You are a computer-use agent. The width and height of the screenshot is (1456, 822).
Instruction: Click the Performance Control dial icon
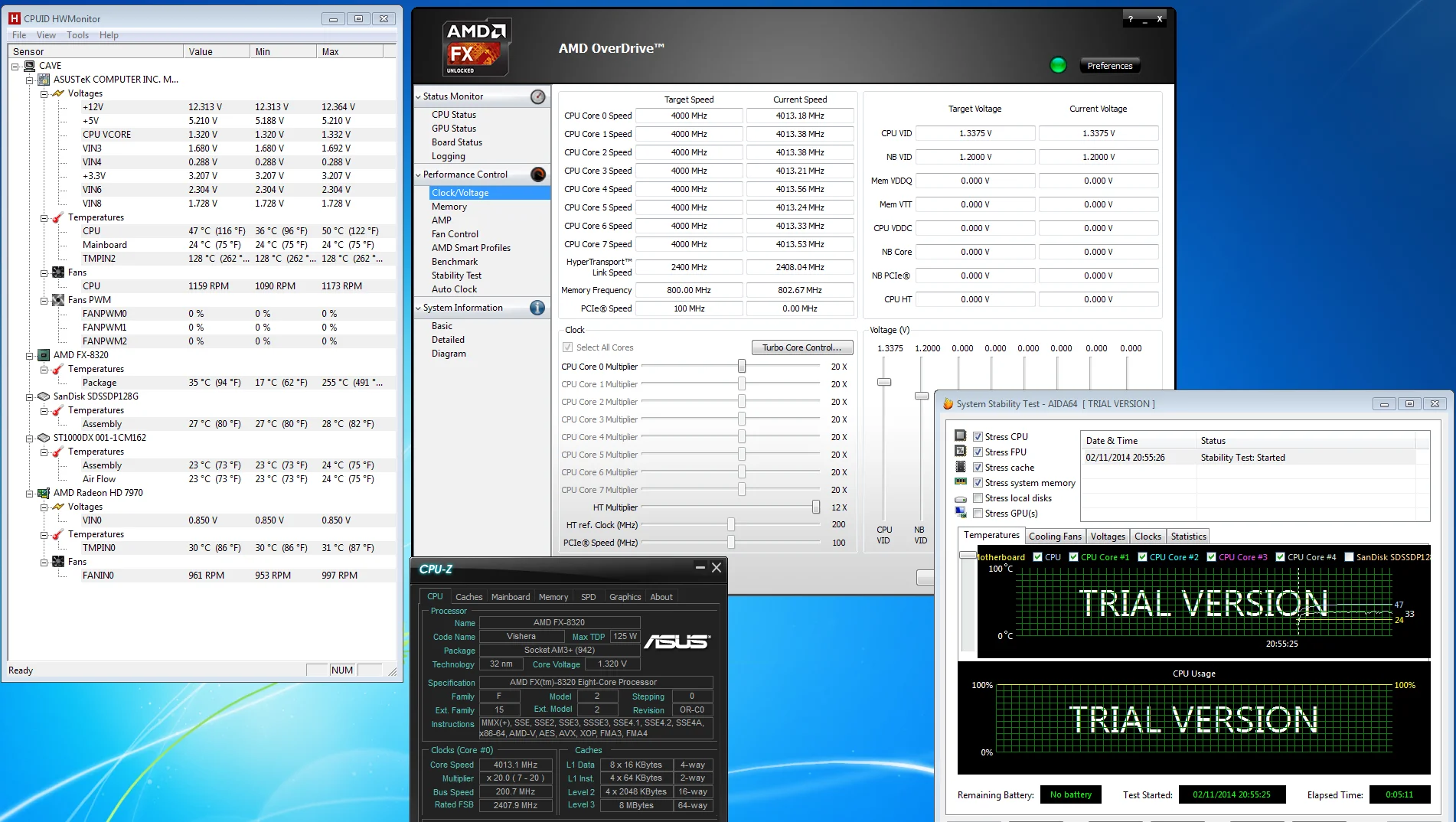tap(538, 175)
